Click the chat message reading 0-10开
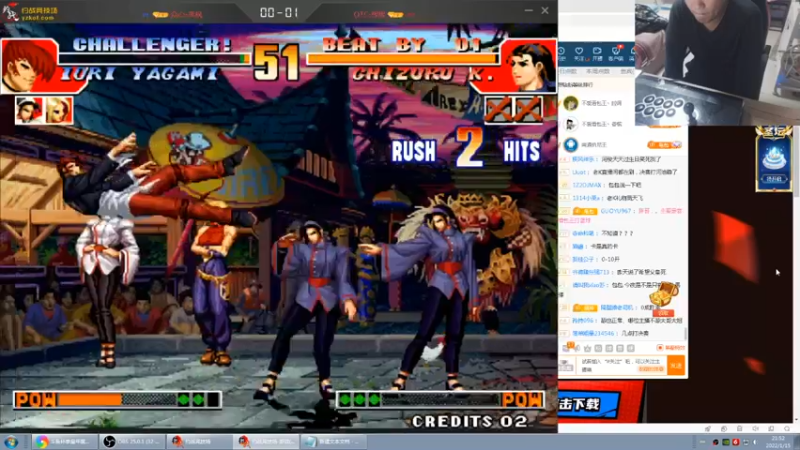The height and width of the screenshot is (450, 800). point(610,259)
